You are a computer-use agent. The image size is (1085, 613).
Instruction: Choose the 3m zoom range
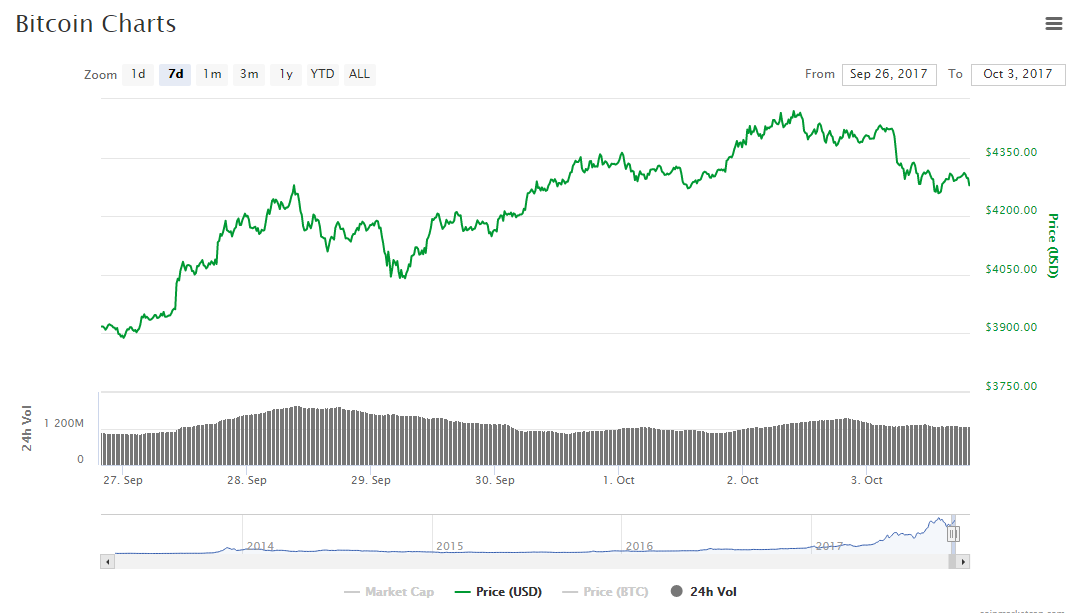tap(249, 74)
